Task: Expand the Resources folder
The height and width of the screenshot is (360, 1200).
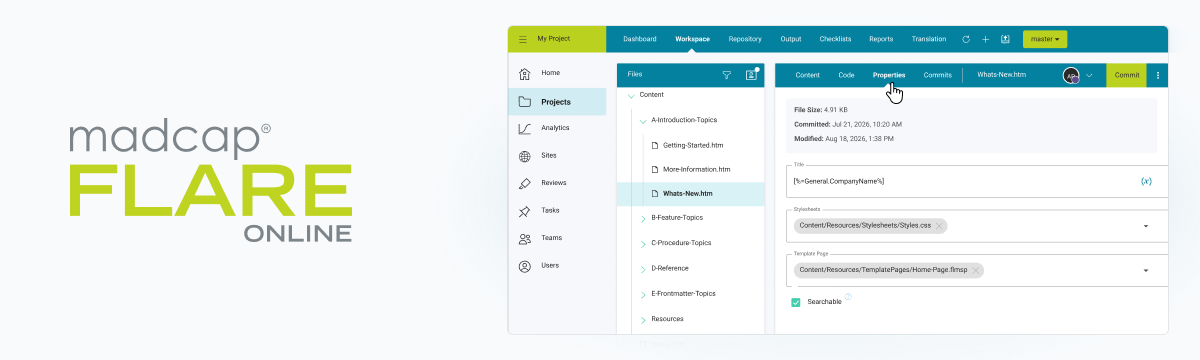Action: point(643,319)
